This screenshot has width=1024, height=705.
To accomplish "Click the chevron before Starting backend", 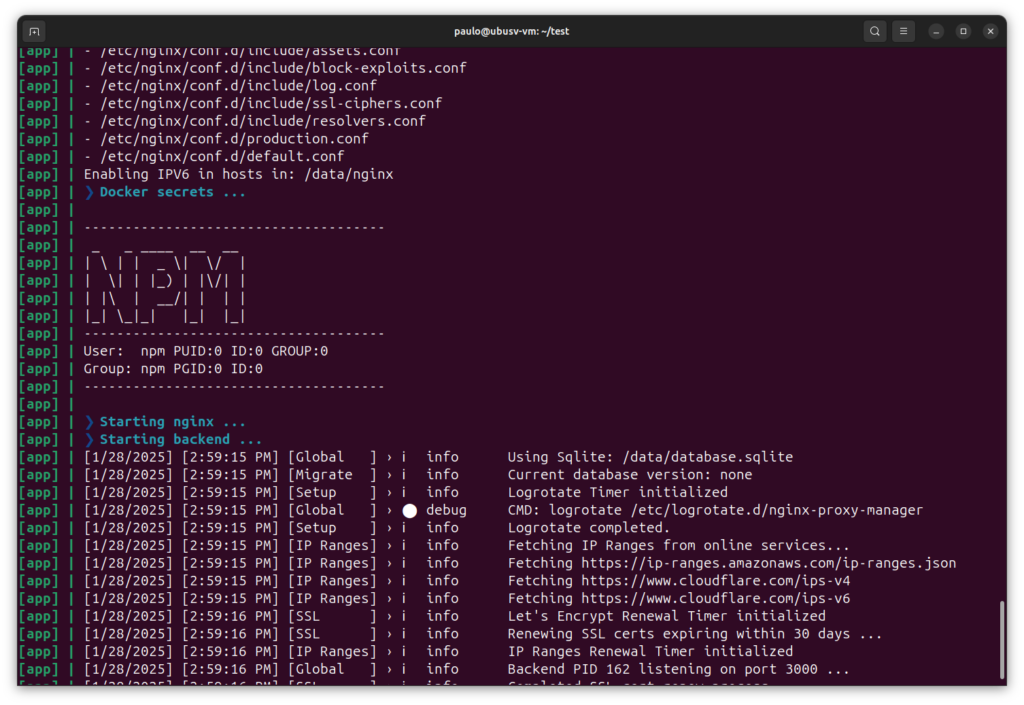I will [x=89, y=440].
